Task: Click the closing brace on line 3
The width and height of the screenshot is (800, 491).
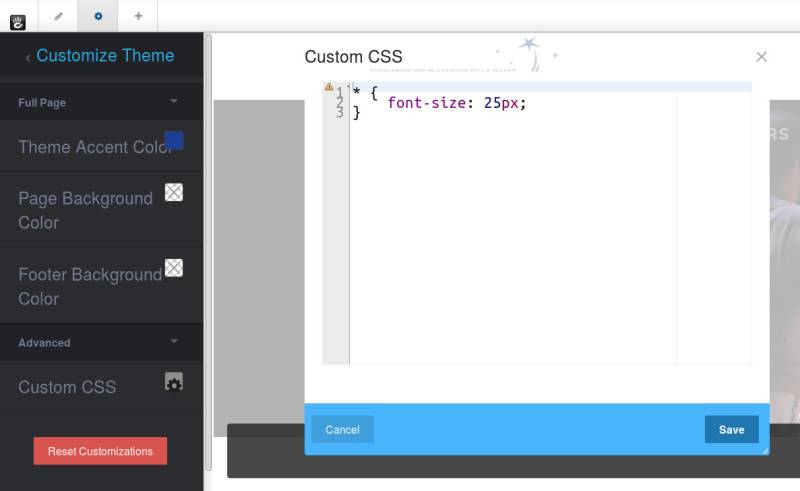Action: (357, 113)
